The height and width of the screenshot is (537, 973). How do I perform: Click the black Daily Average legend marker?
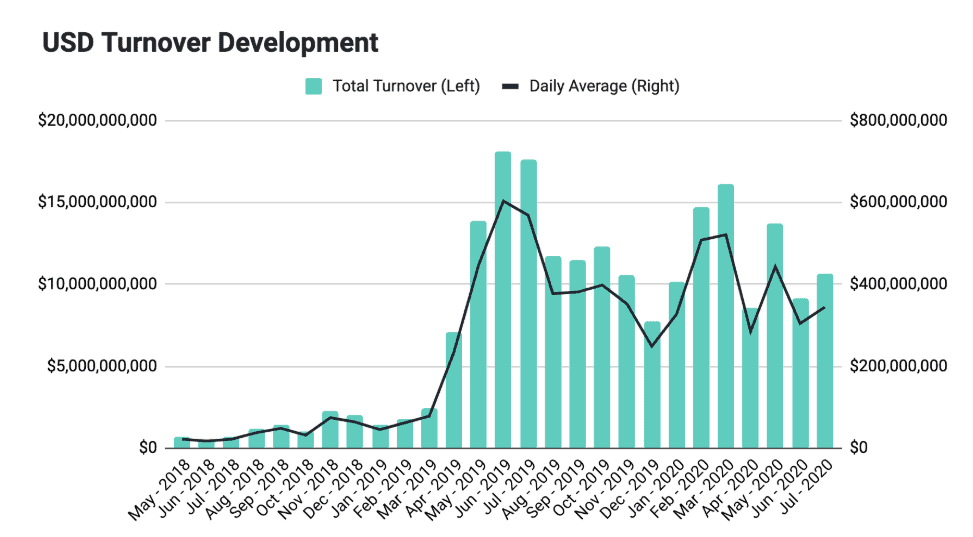pyautogui.click(x=510, y=87)
